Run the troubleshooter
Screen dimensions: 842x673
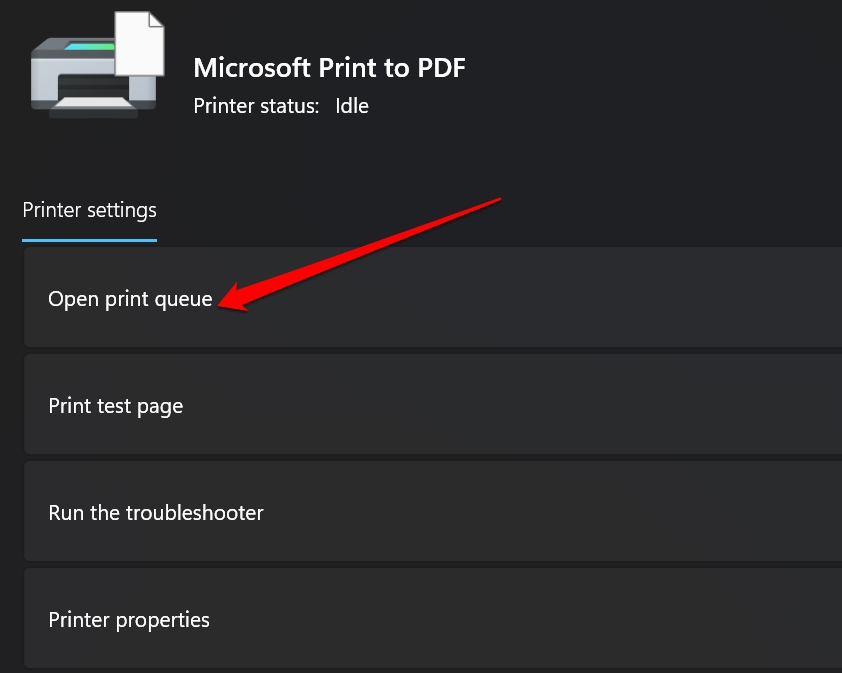coord(432,511)
